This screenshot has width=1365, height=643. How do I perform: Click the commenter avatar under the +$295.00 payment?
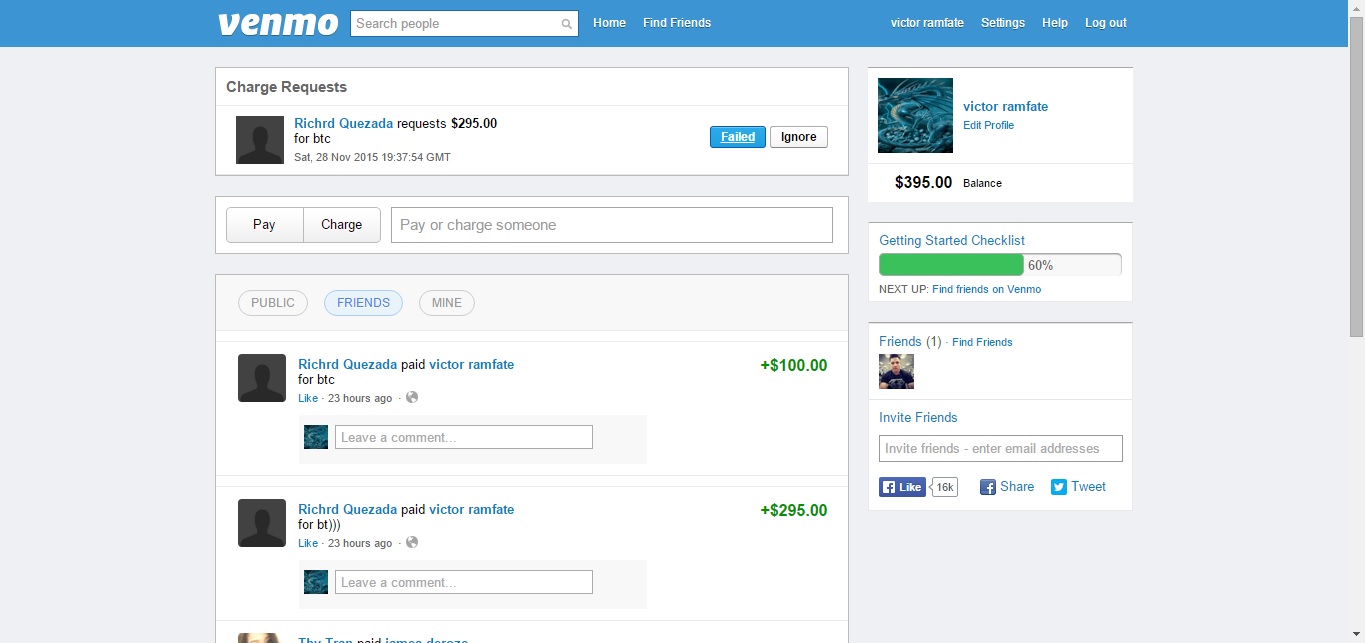[316, 582]
